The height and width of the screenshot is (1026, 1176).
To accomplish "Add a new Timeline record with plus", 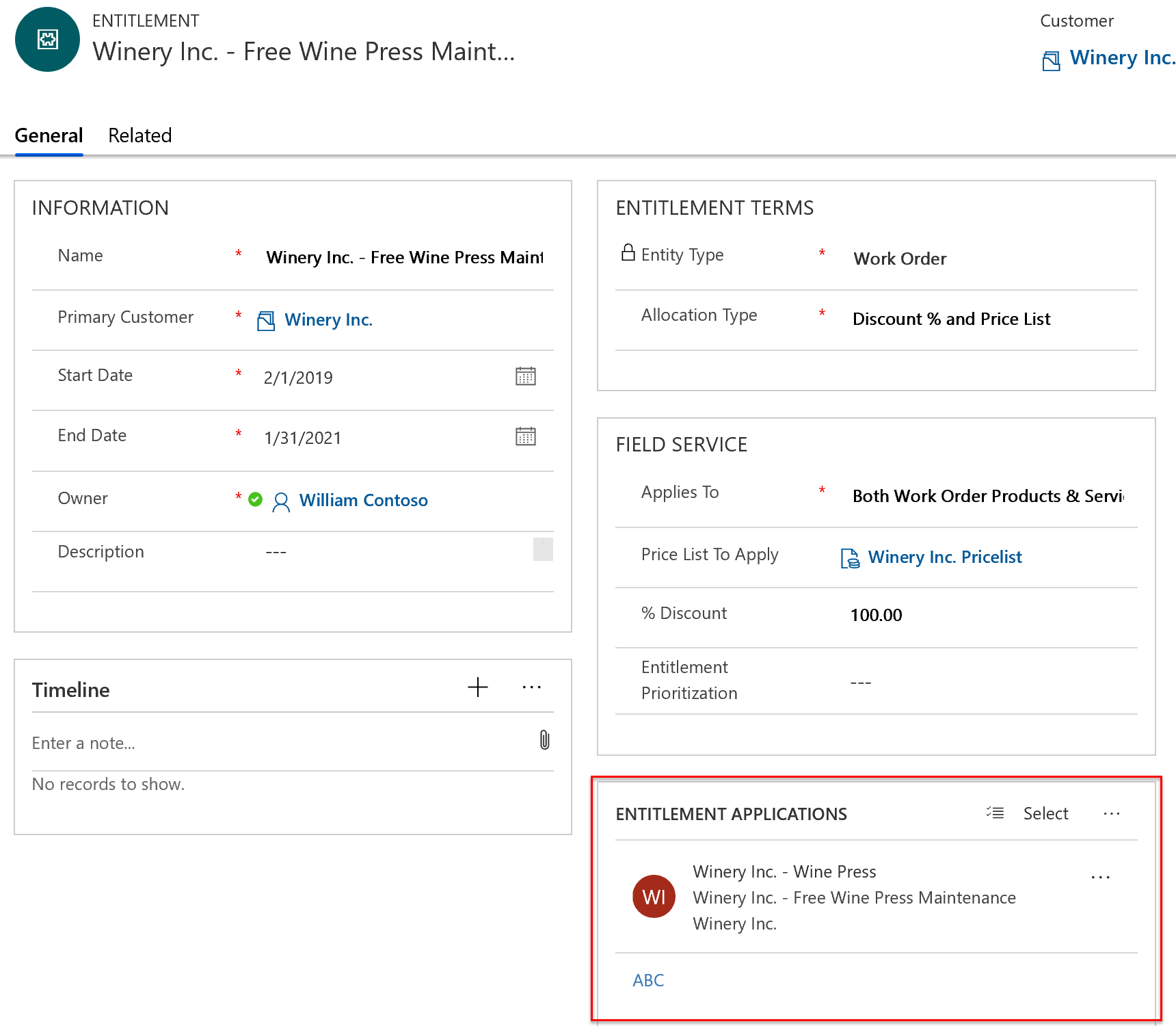I will point(478,687).
